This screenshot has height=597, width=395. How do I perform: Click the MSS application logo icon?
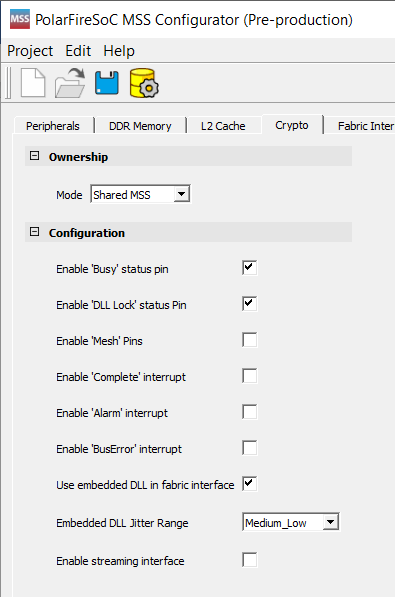[20, 19]
